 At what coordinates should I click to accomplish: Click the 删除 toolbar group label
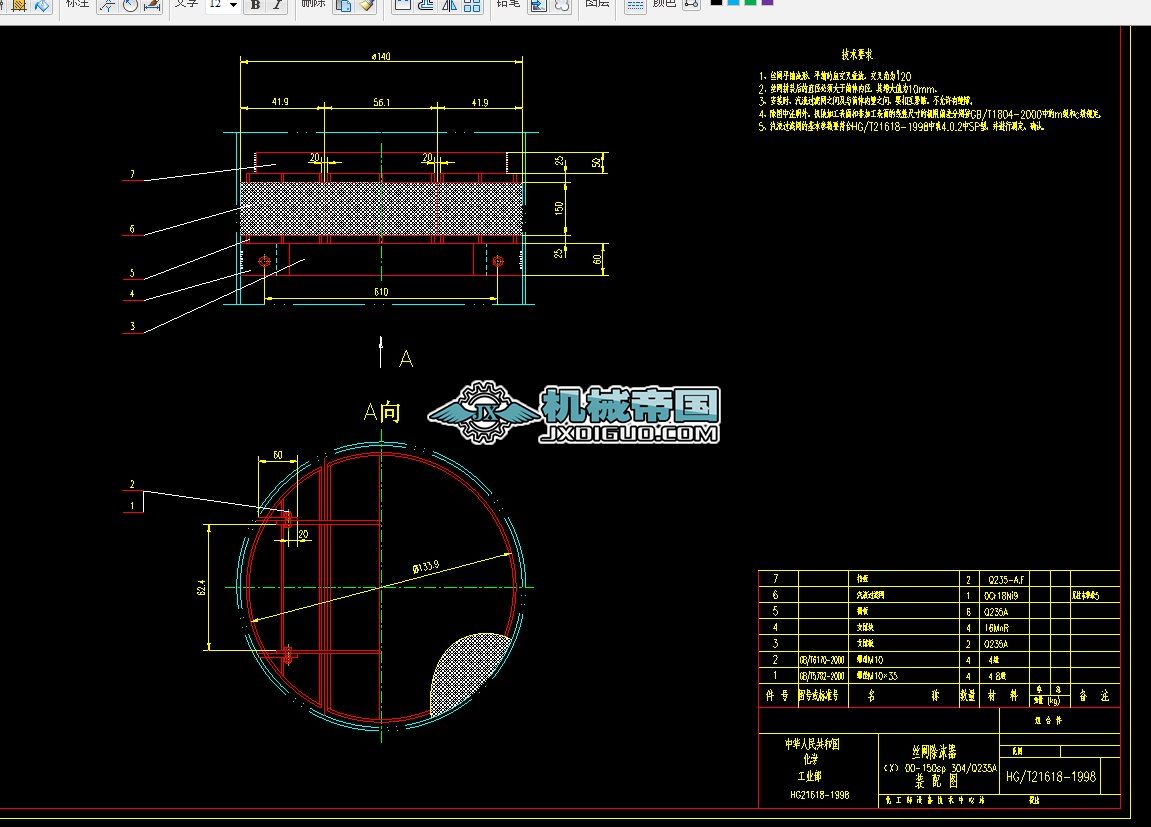(x=313, y=3)
